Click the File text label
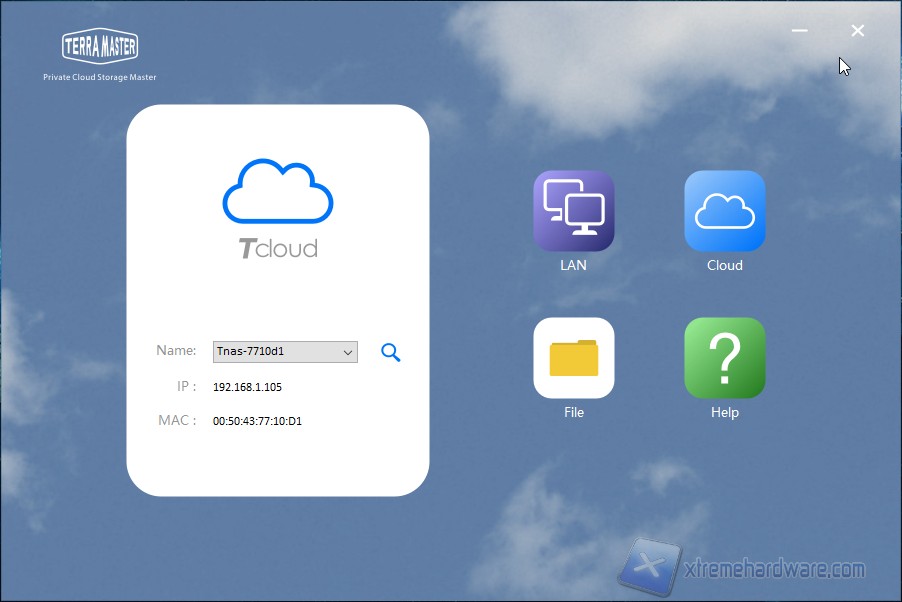This screenshot has height=602, width=902. [x=573, y=412]
